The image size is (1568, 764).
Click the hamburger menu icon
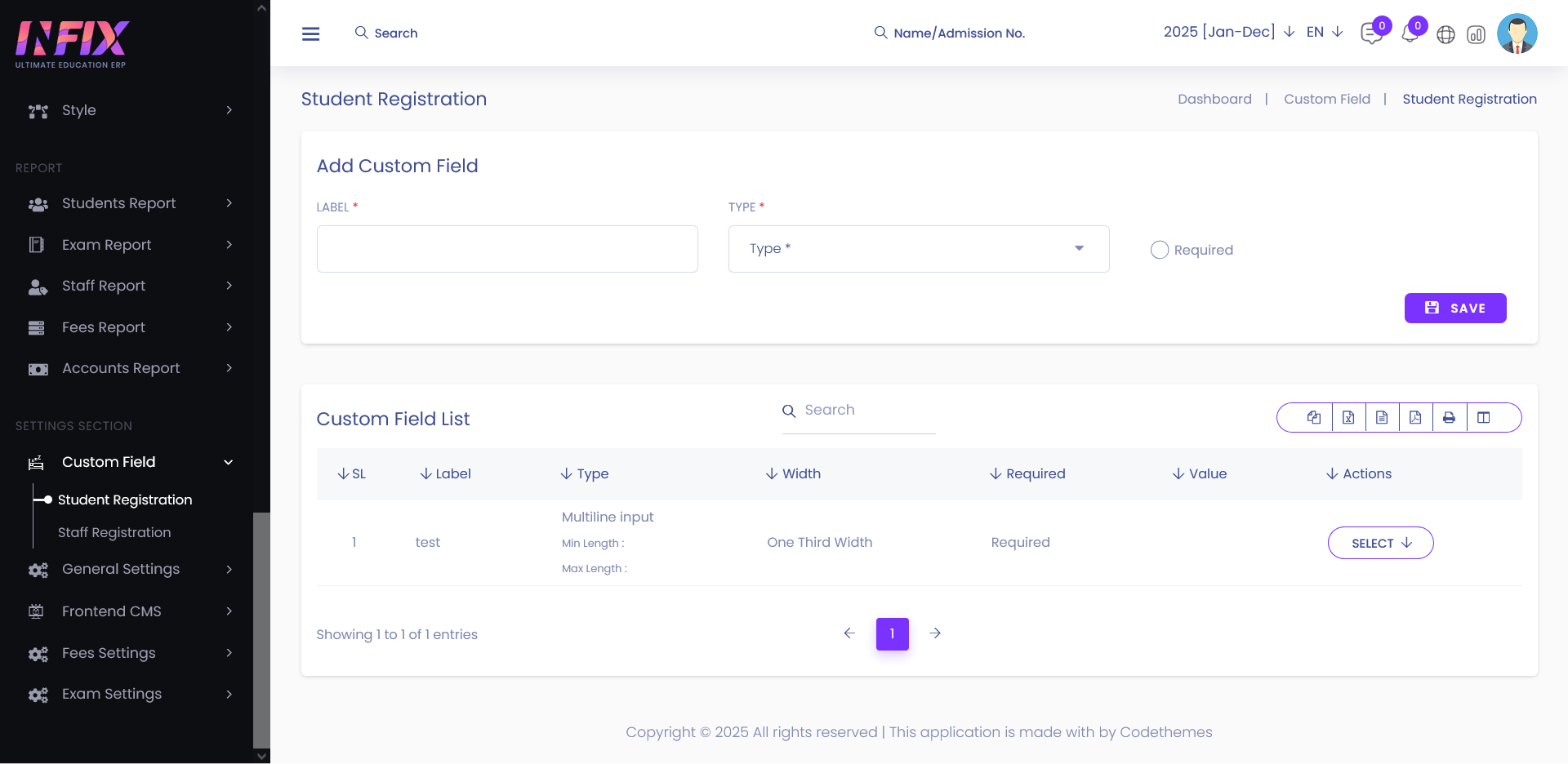(310, 33)
